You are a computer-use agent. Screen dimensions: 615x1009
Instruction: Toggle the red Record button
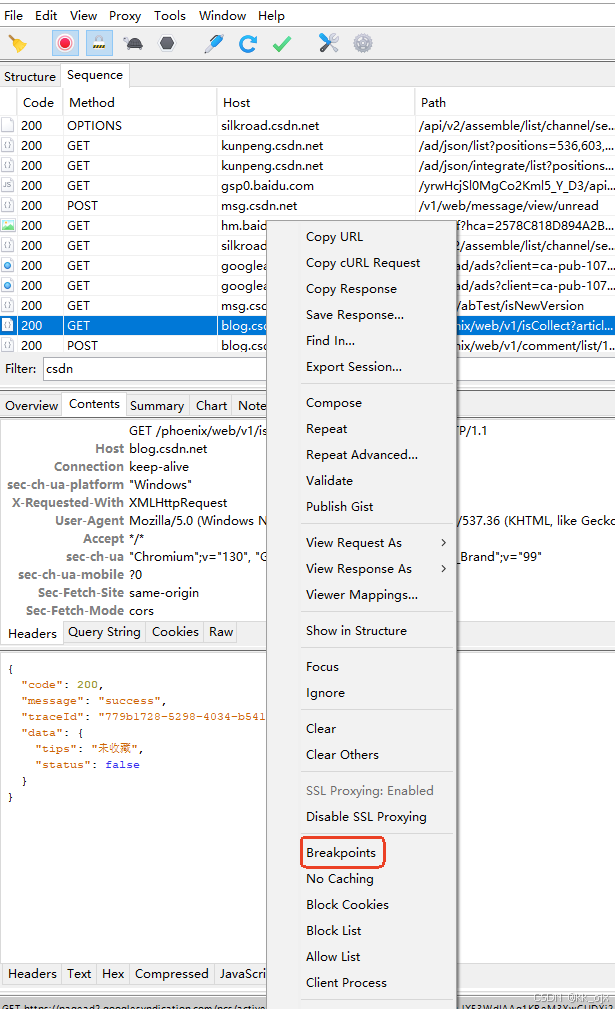[x=64, y=44]
